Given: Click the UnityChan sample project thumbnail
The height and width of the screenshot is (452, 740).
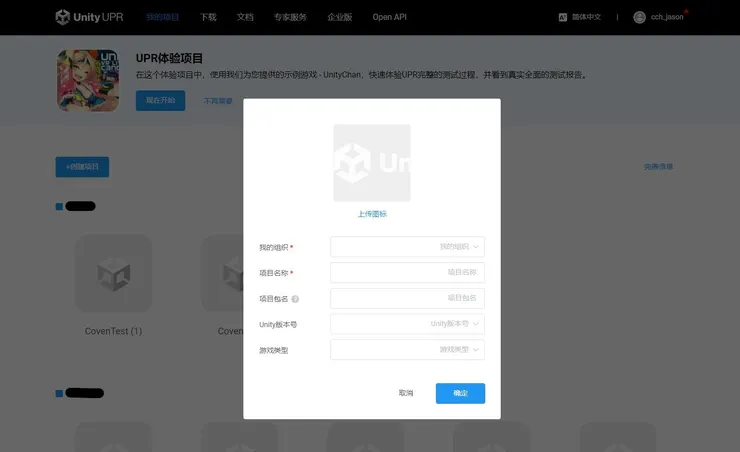Looking at the screenshot, I should coord(88,81).
